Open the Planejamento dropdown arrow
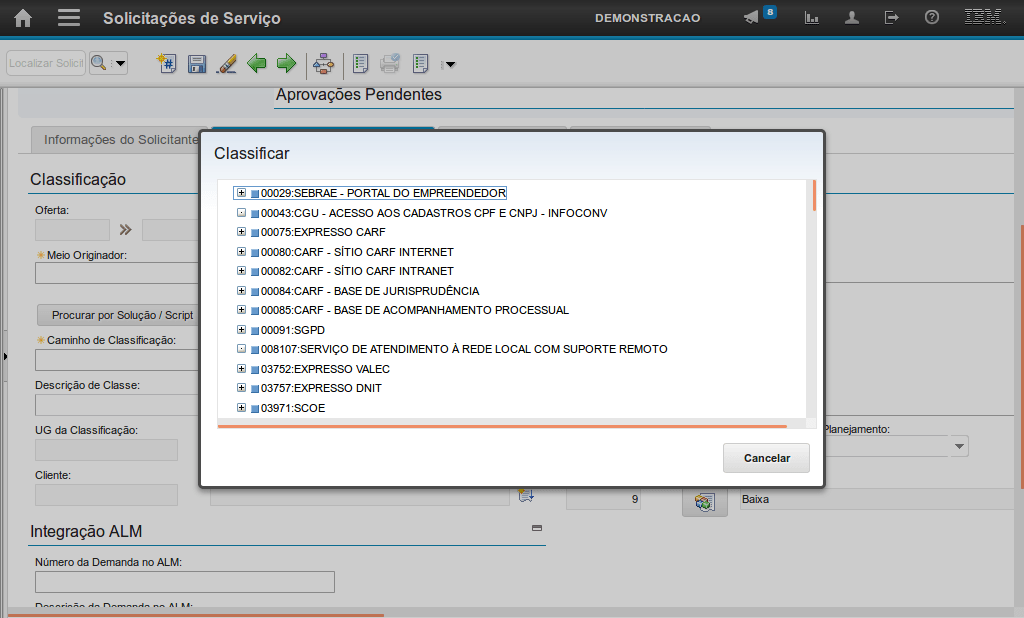1024x618 pixels. click(x=959, y=446)
